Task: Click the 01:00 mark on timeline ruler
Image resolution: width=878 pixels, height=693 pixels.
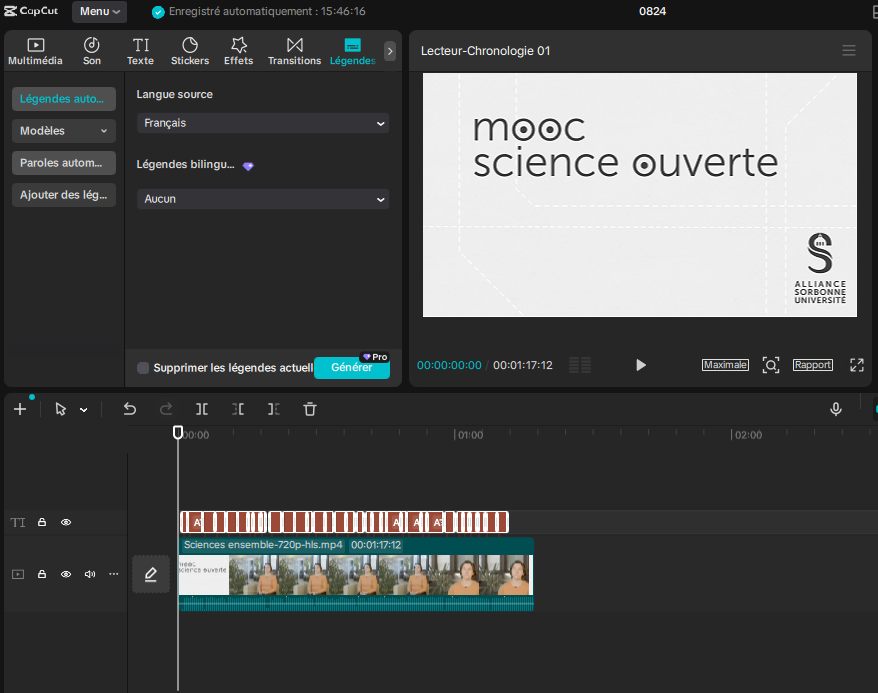Action: [470, 435]
